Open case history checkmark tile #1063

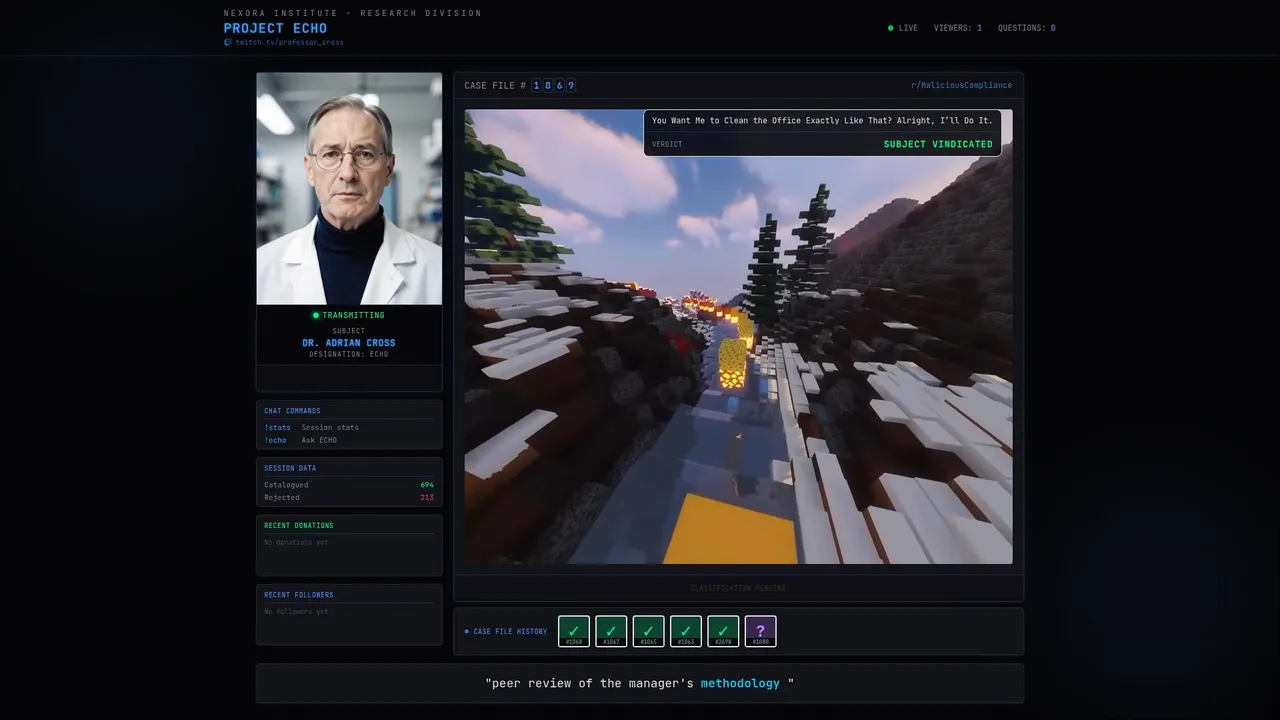coord(686,631)
